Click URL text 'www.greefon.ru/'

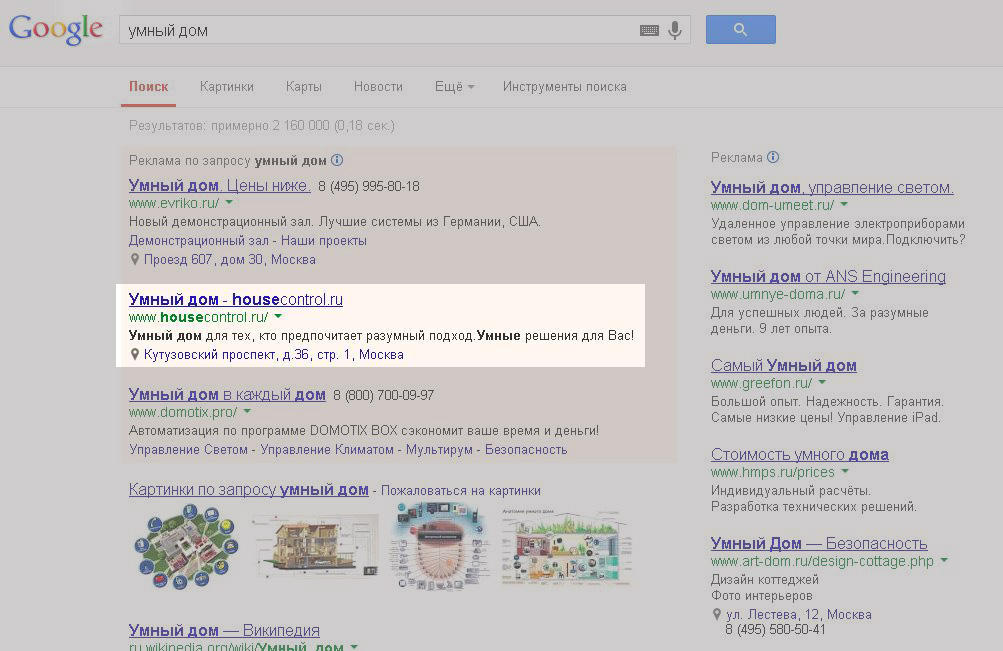[x=762, y=383]
